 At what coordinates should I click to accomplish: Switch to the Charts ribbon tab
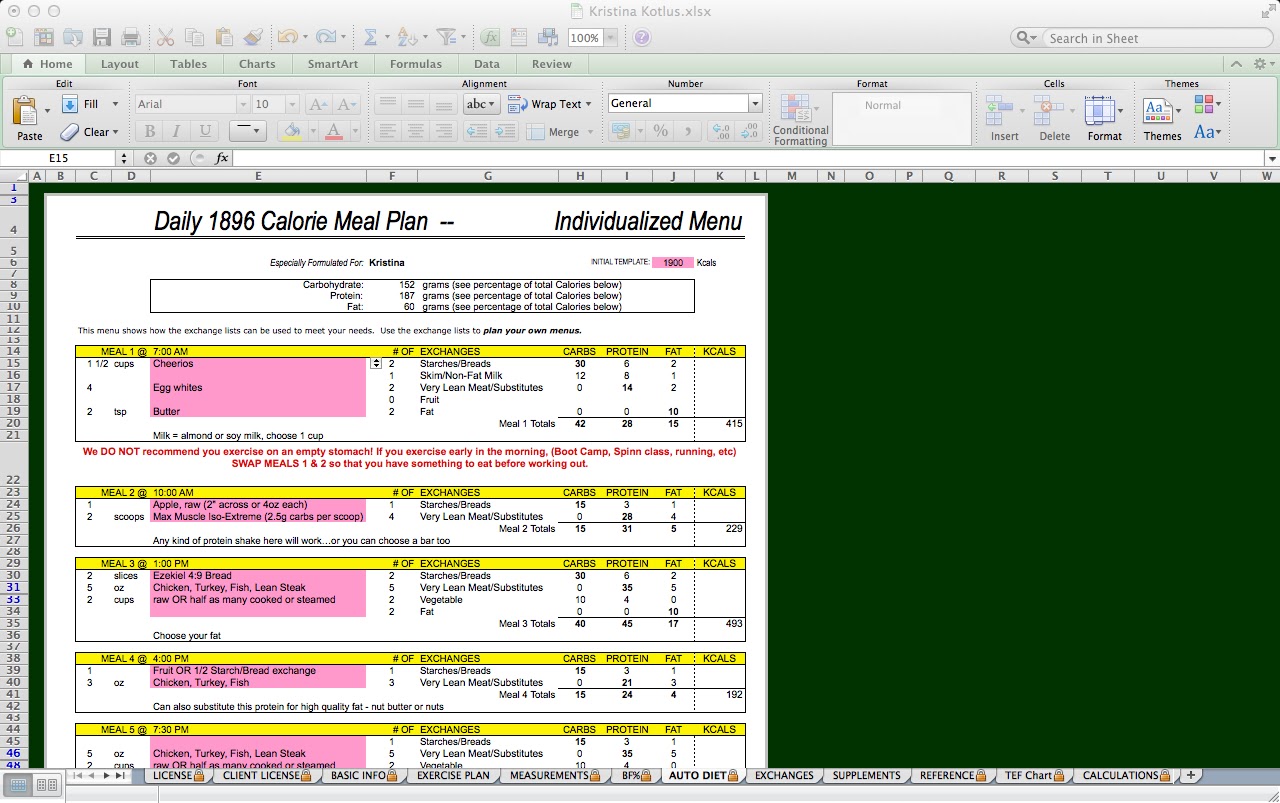click(x=257, y=64)
